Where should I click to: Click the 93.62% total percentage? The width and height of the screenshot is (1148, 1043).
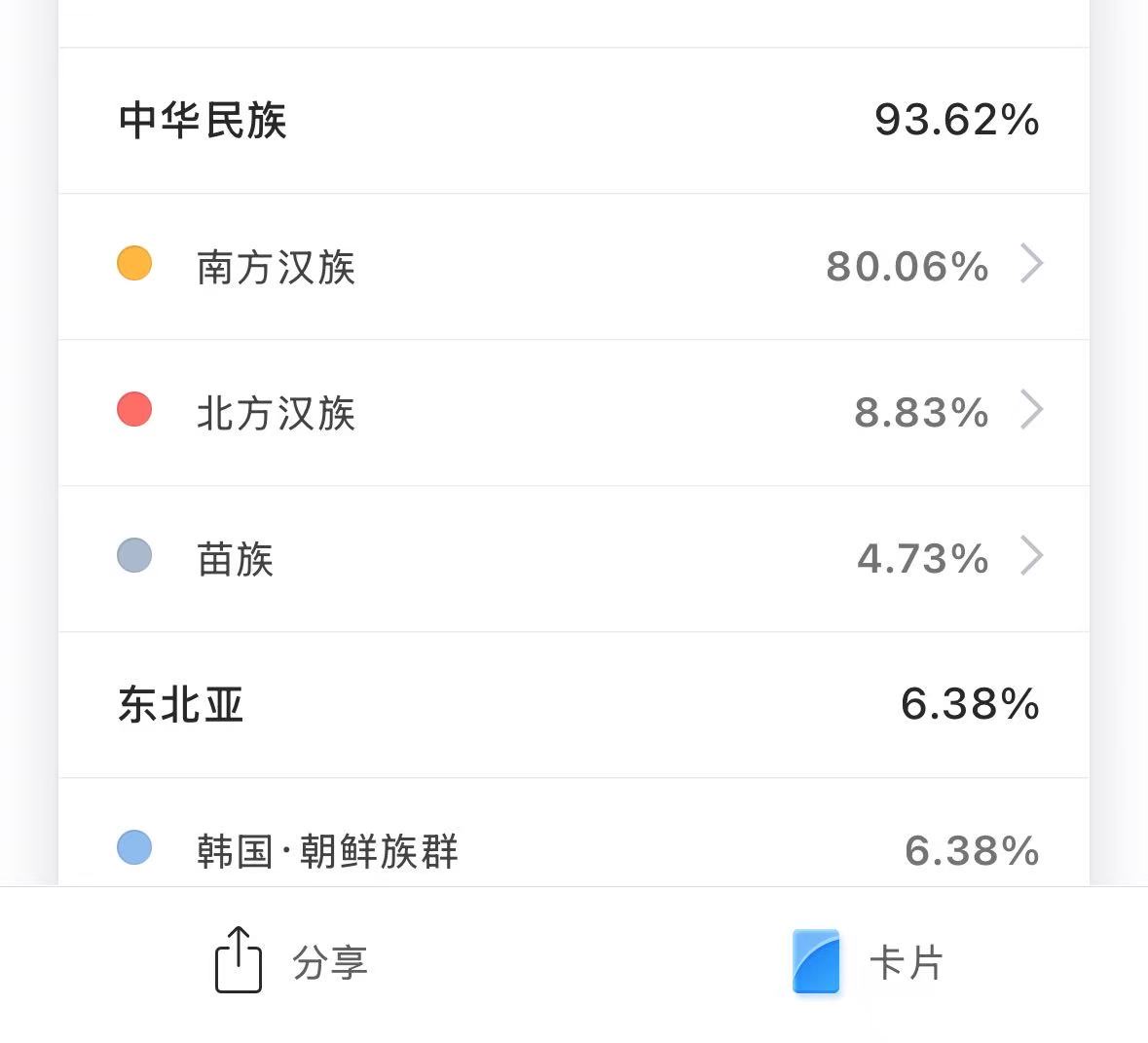tap(956, 121)
